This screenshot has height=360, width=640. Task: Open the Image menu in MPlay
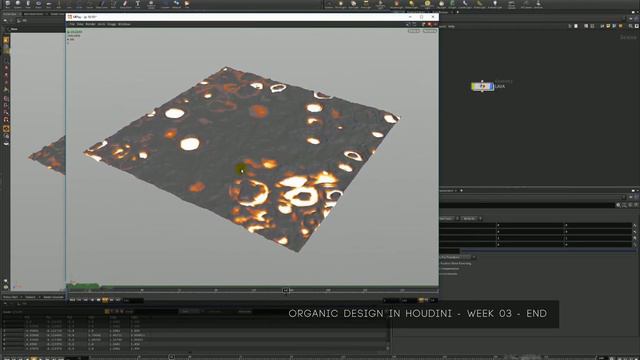coord(111,24)
